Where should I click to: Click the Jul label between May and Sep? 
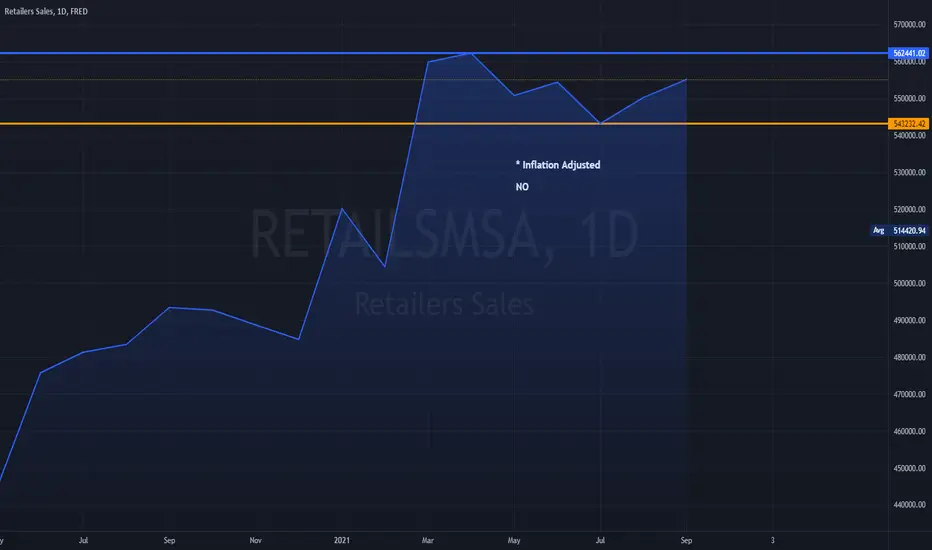pos(600,540)
